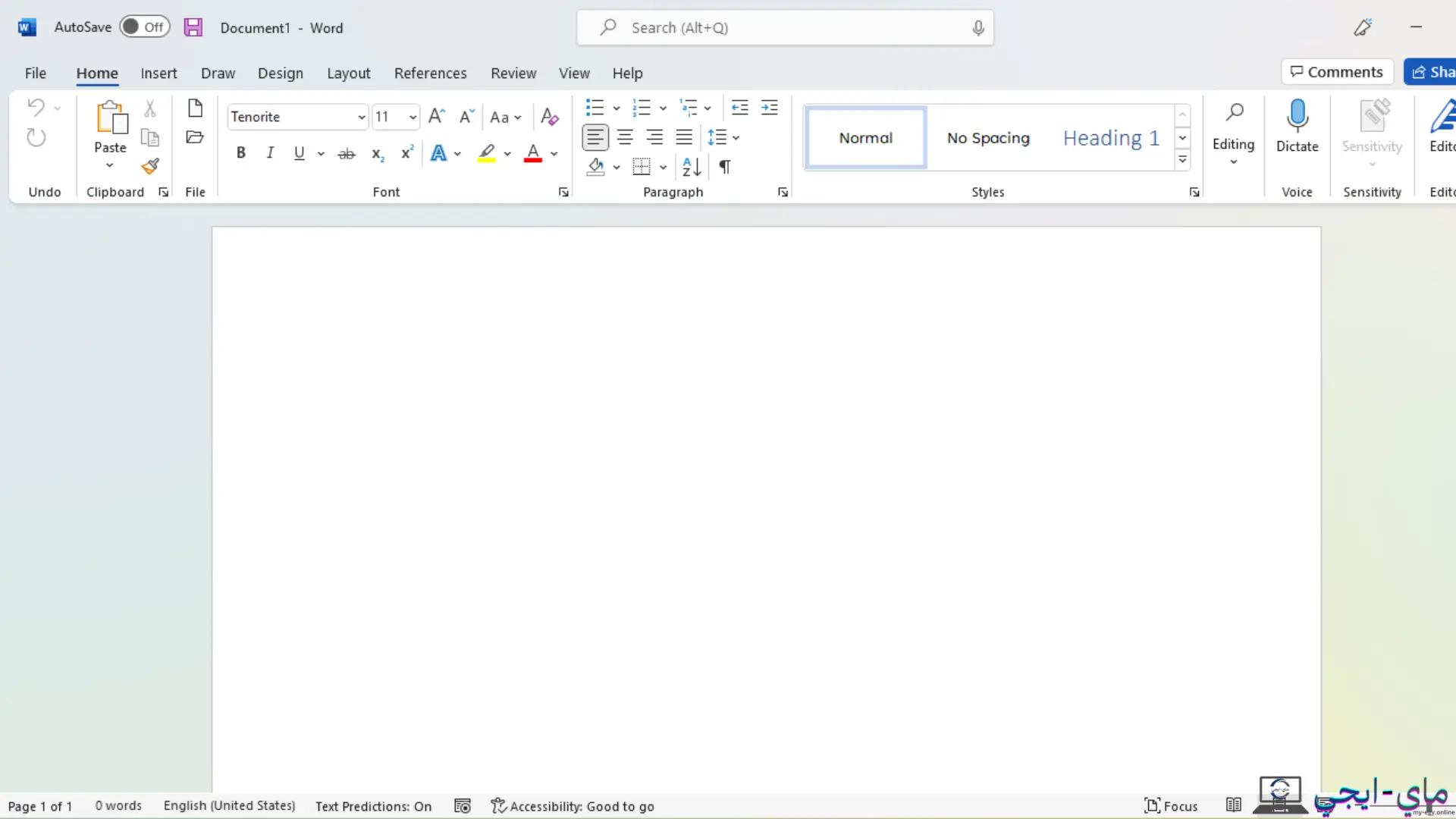
Task: Toggle align left
Action: coord(595,137)
